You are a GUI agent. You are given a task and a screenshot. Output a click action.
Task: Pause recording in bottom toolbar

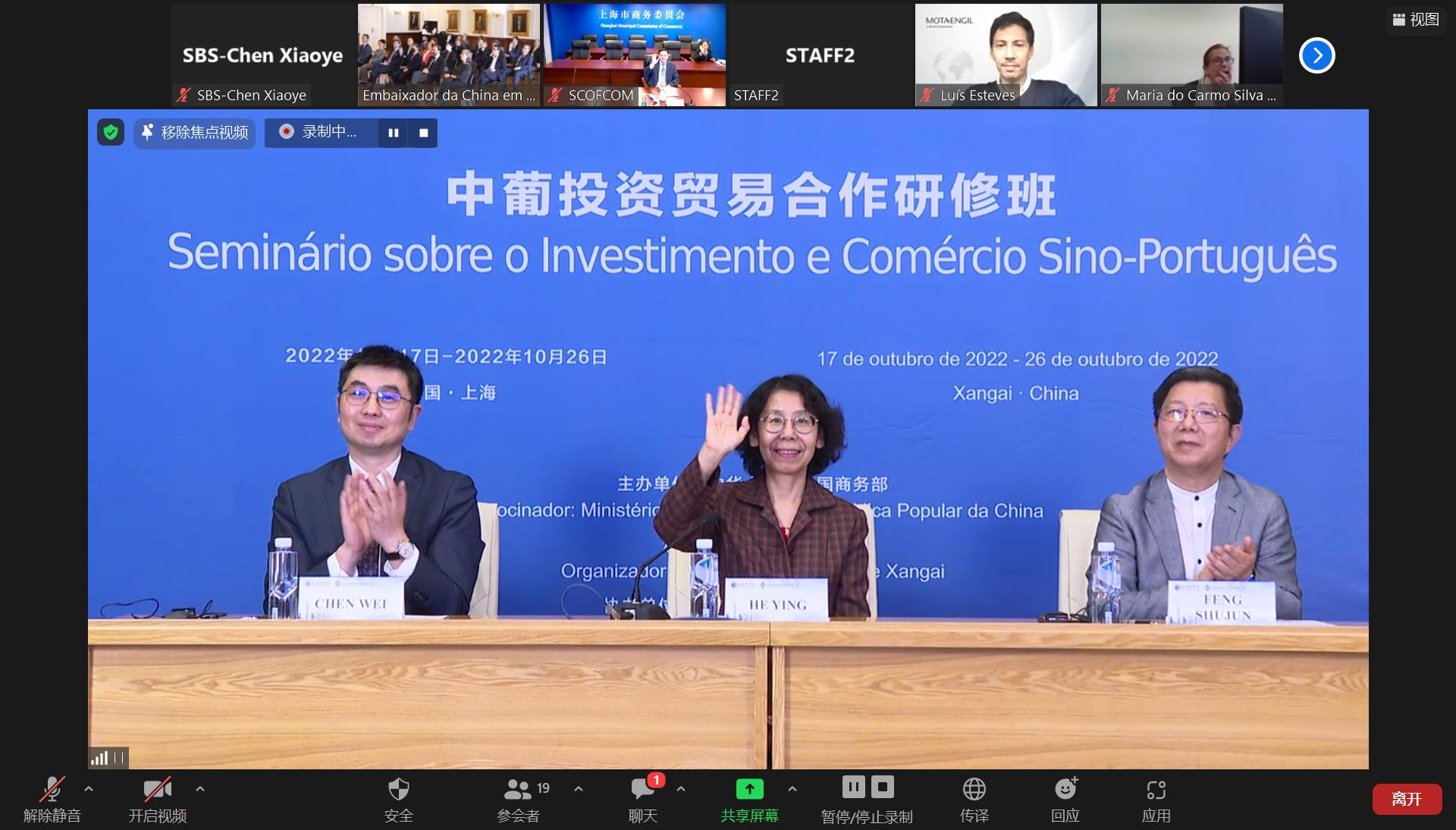(853, 788)
